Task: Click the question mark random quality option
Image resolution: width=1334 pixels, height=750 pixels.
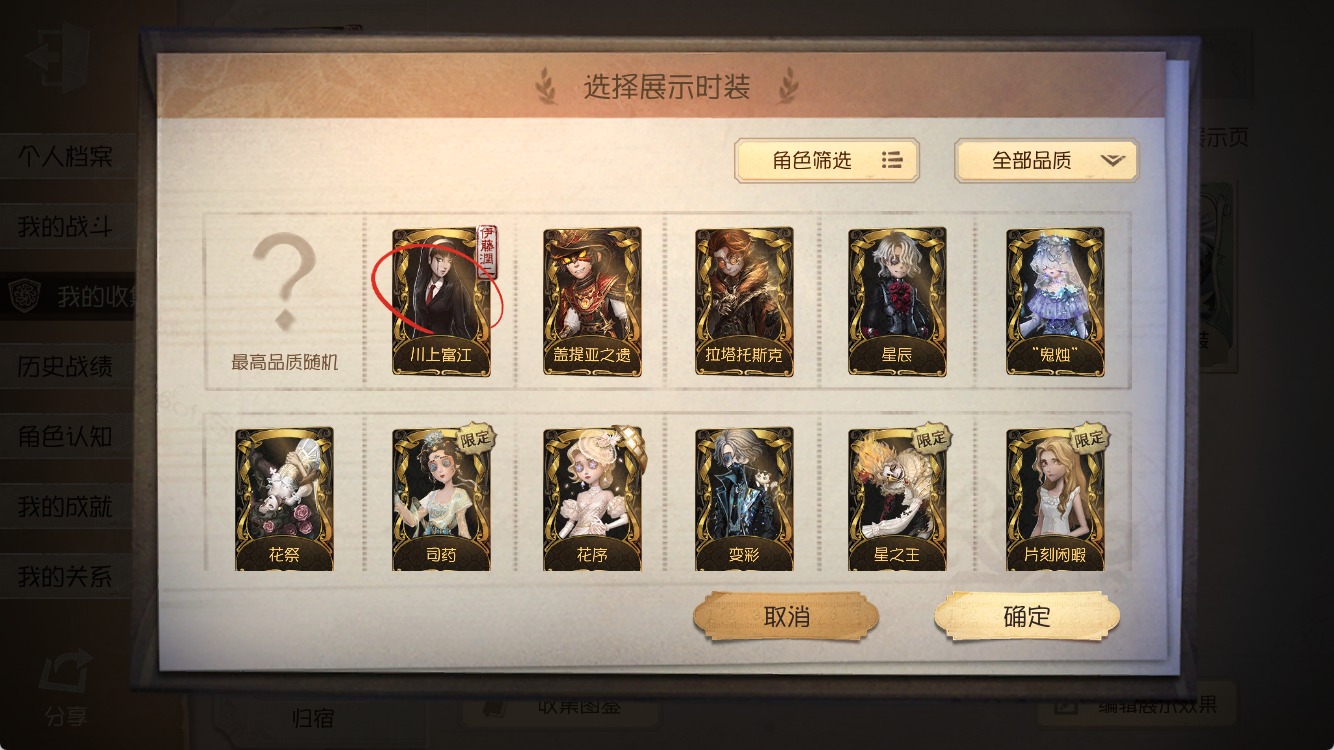Action: [x=284, y=301]
